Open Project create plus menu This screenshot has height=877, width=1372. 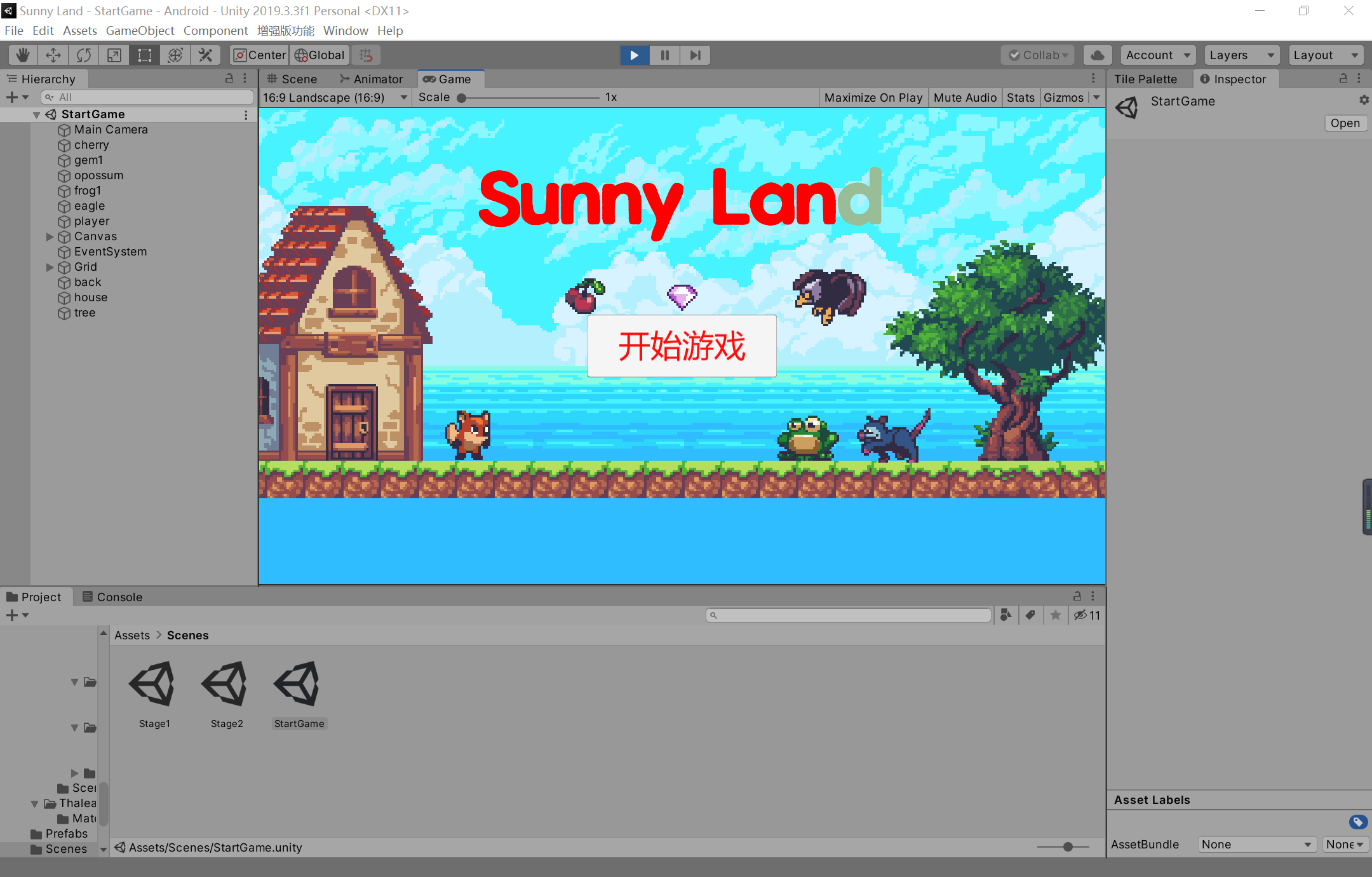pos(17,615)
